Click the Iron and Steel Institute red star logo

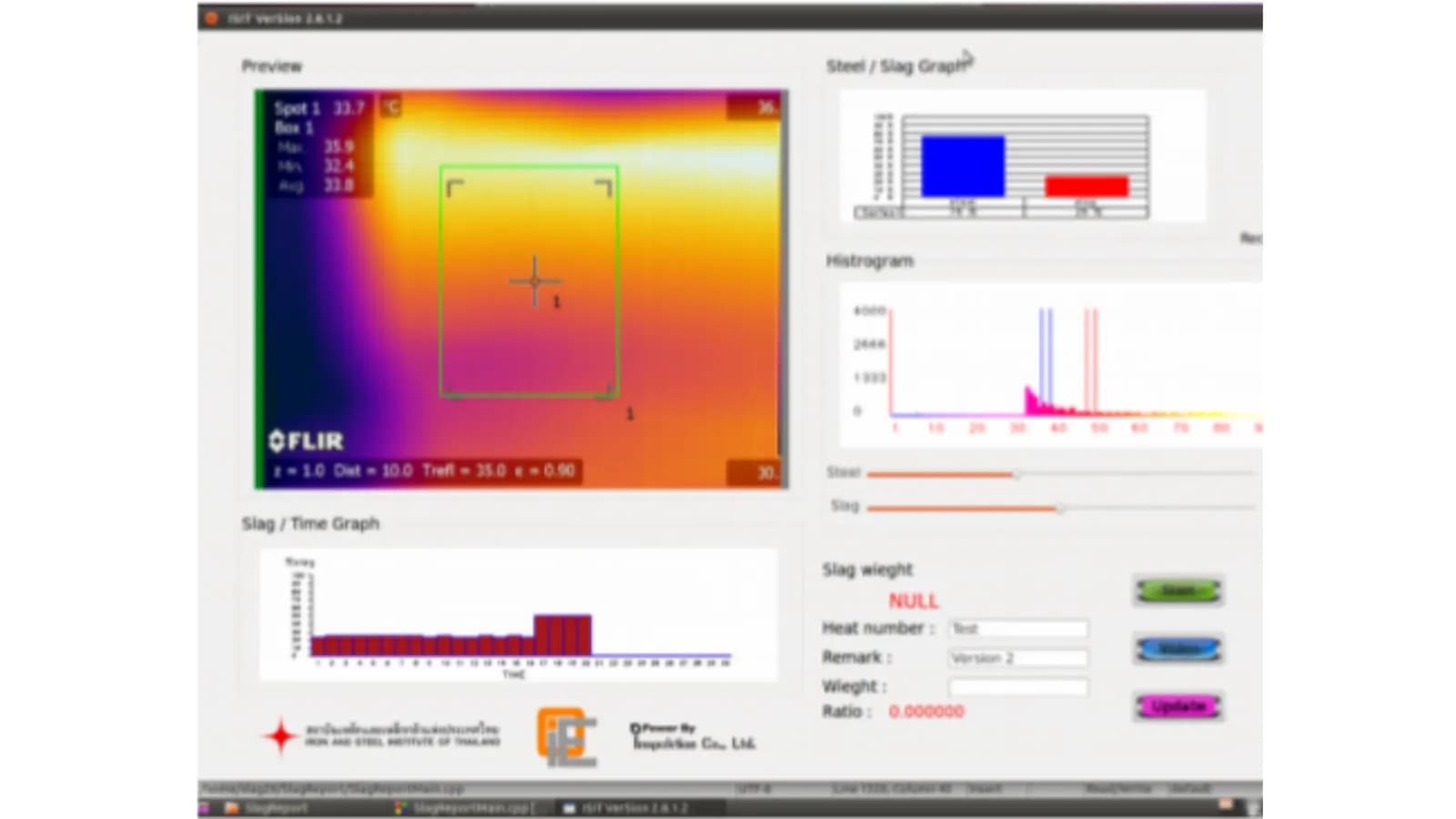[280, 735]
